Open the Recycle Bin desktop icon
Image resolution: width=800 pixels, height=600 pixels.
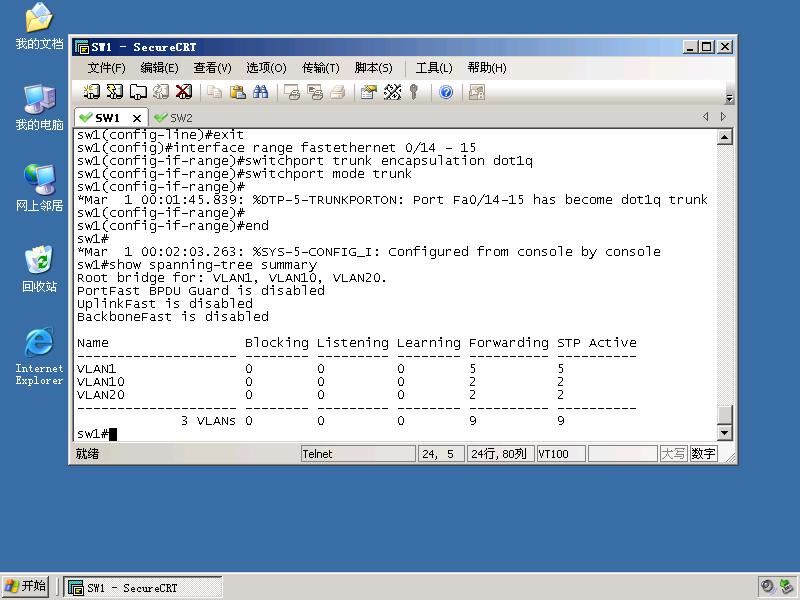click(x=39, y=269)
